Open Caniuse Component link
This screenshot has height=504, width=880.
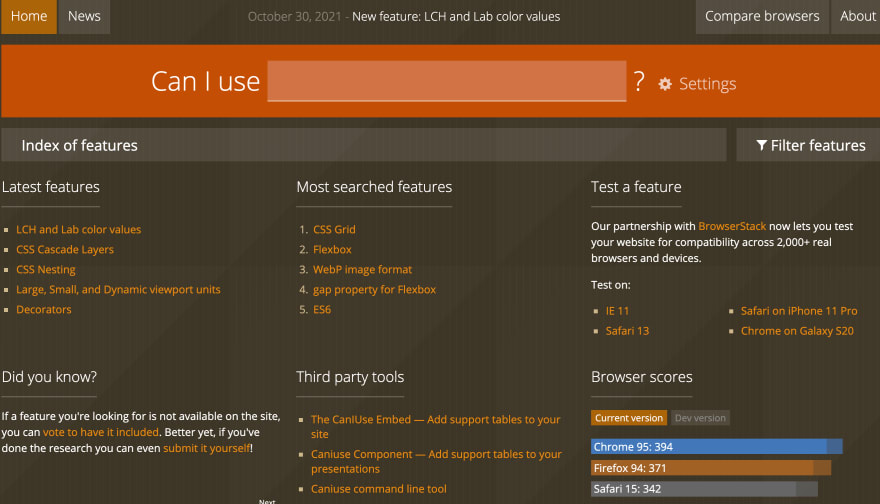[436, 461]
